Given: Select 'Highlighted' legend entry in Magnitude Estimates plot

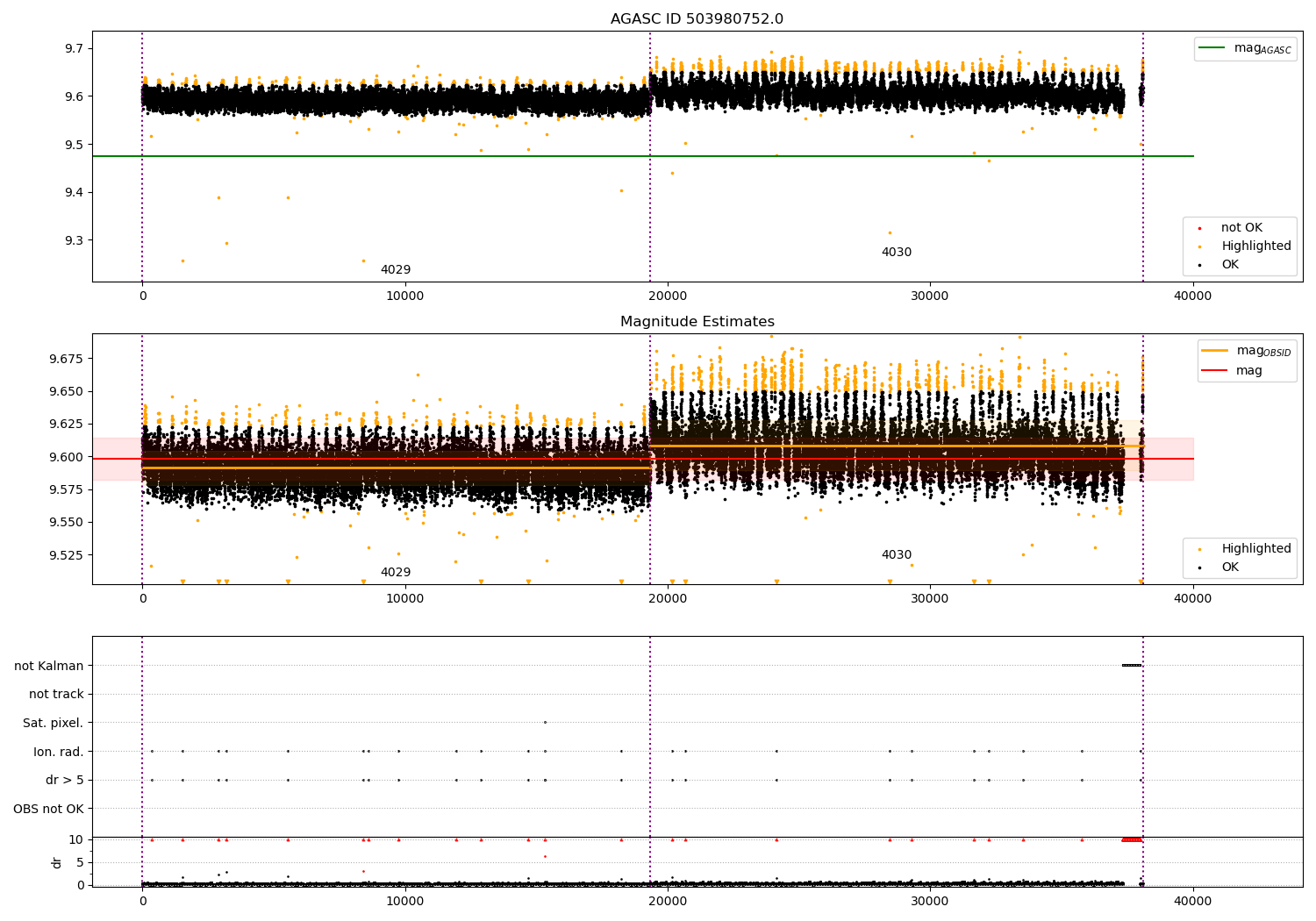Looking at the screenshot, I should [1255, 549].
